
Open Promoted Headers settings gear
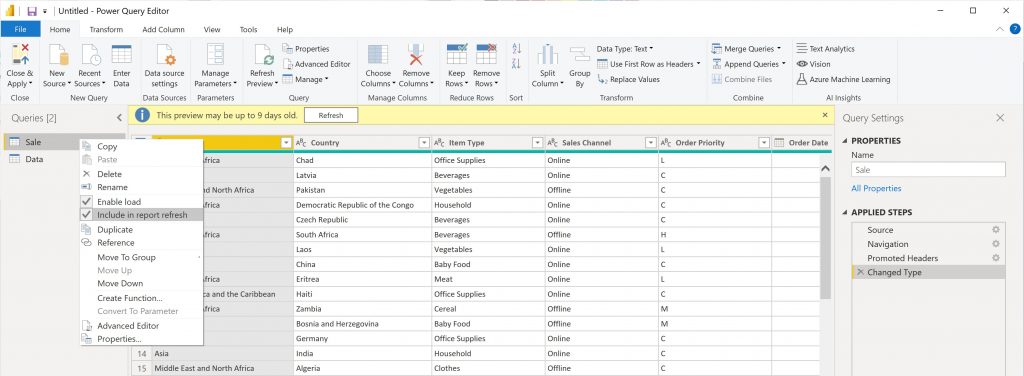[x=995, y=258]
